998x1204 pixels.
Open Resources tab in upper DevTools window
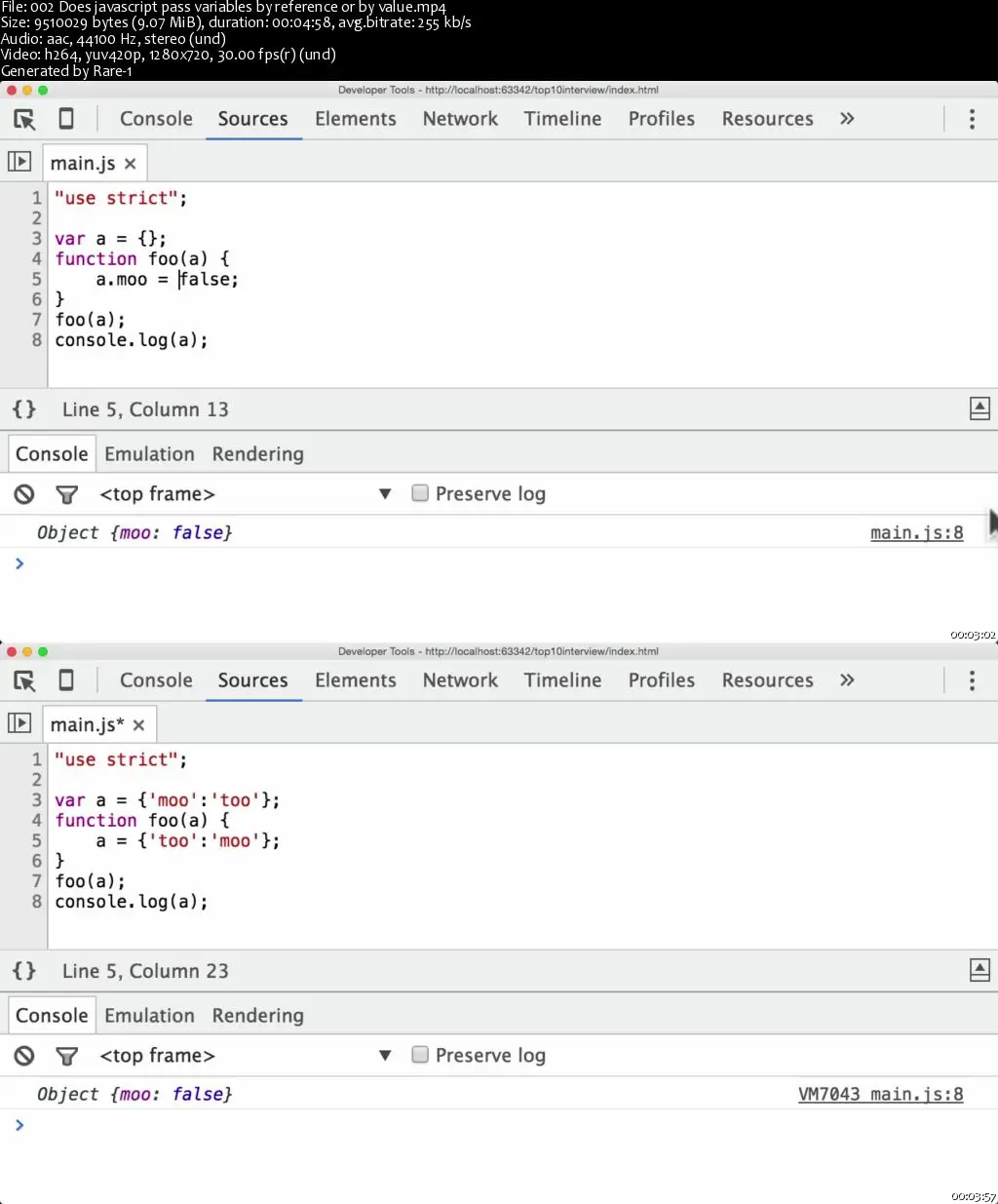point(768,119)
